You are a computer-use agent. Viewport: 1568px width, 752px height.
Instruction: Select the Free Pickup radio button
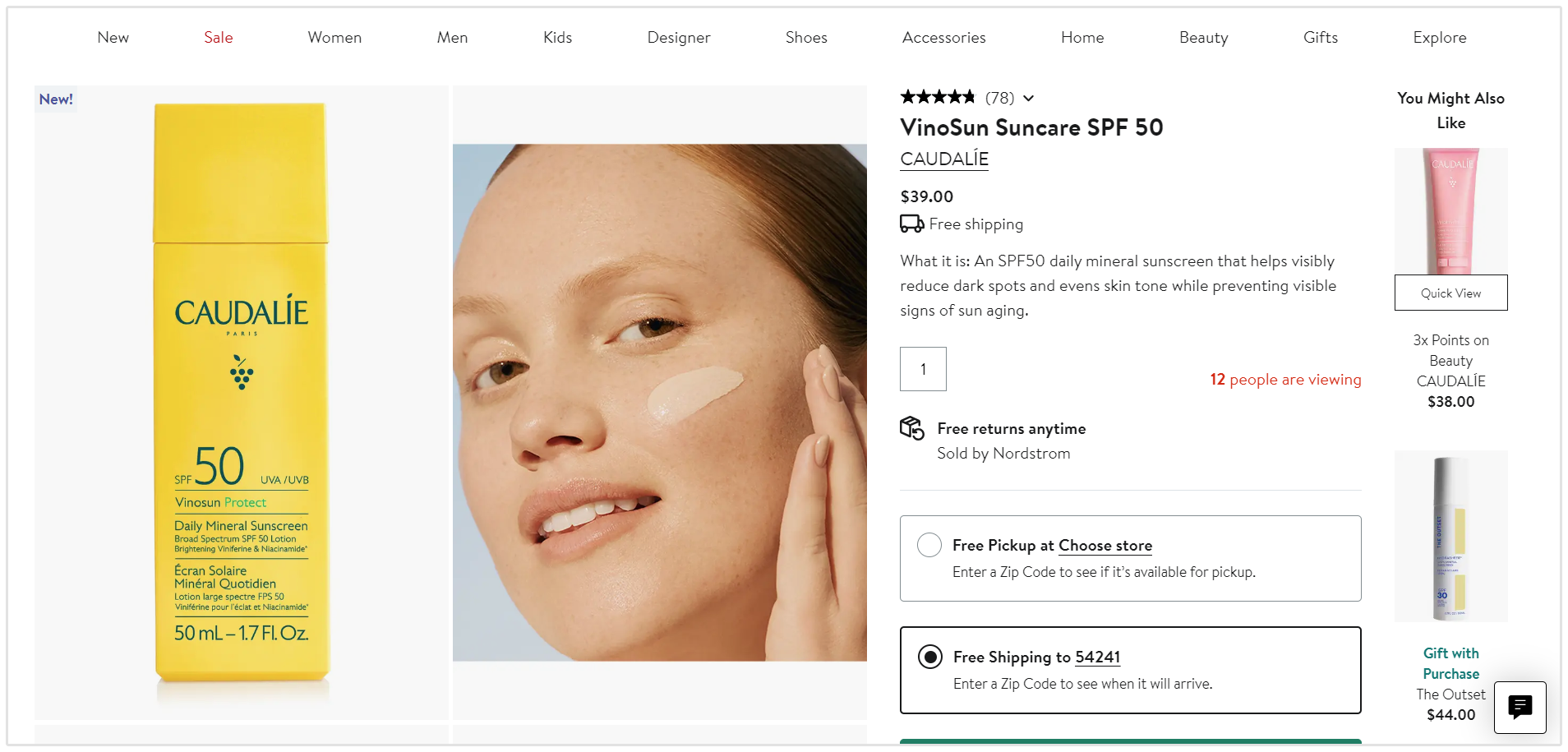point(929,545)
